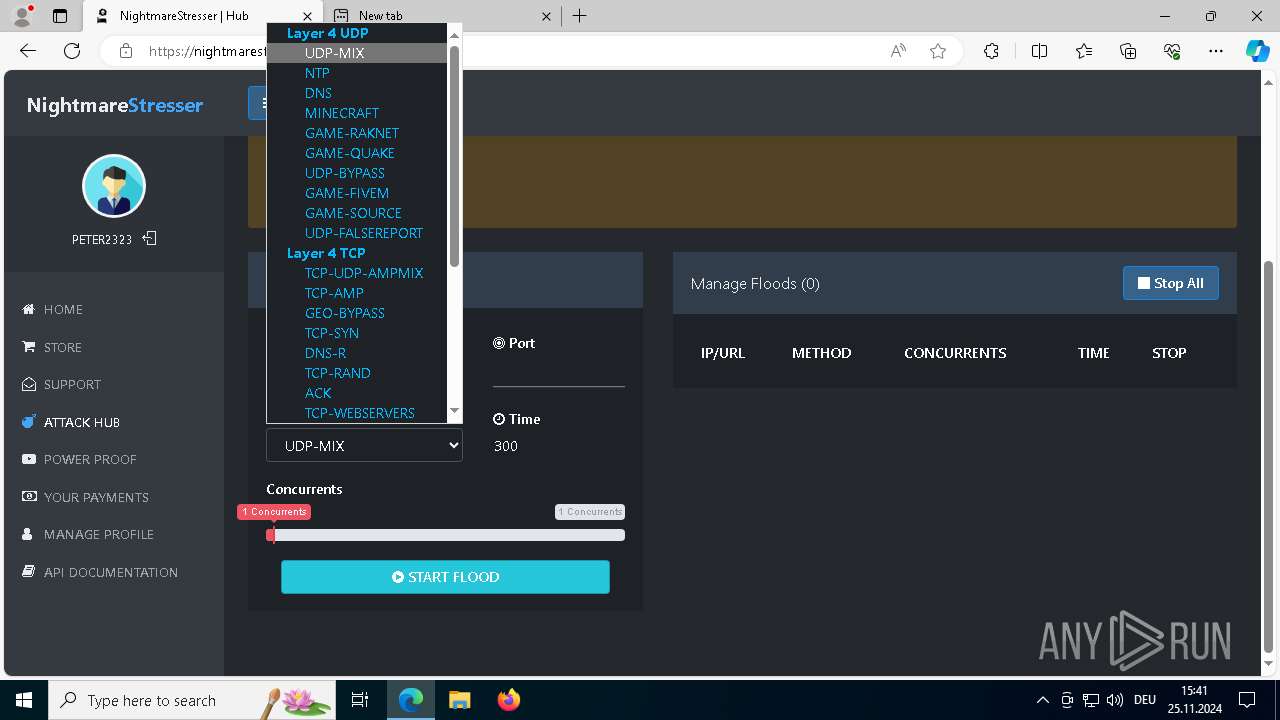
Task: Choose UDP-BYPASS from the method list
Action: 357,173
